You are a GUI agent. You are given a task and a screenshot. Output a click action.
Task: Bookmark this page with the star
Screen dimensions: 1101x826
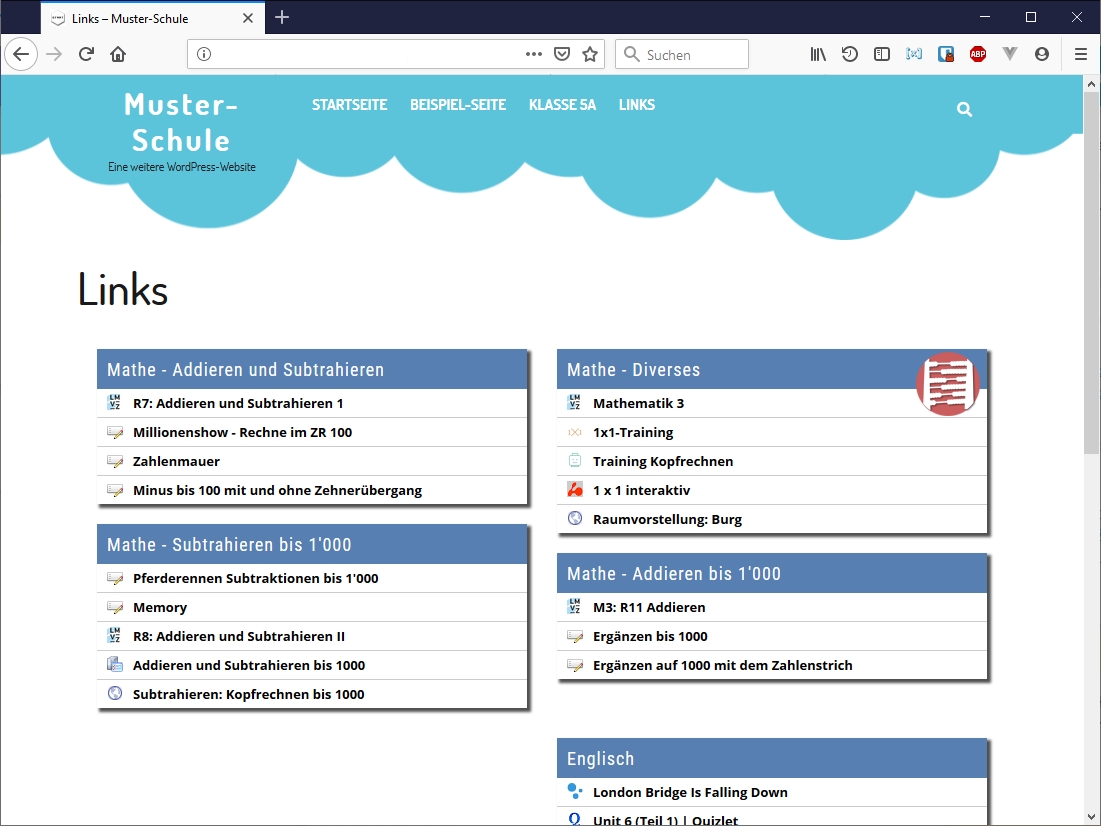pos(590,54)
